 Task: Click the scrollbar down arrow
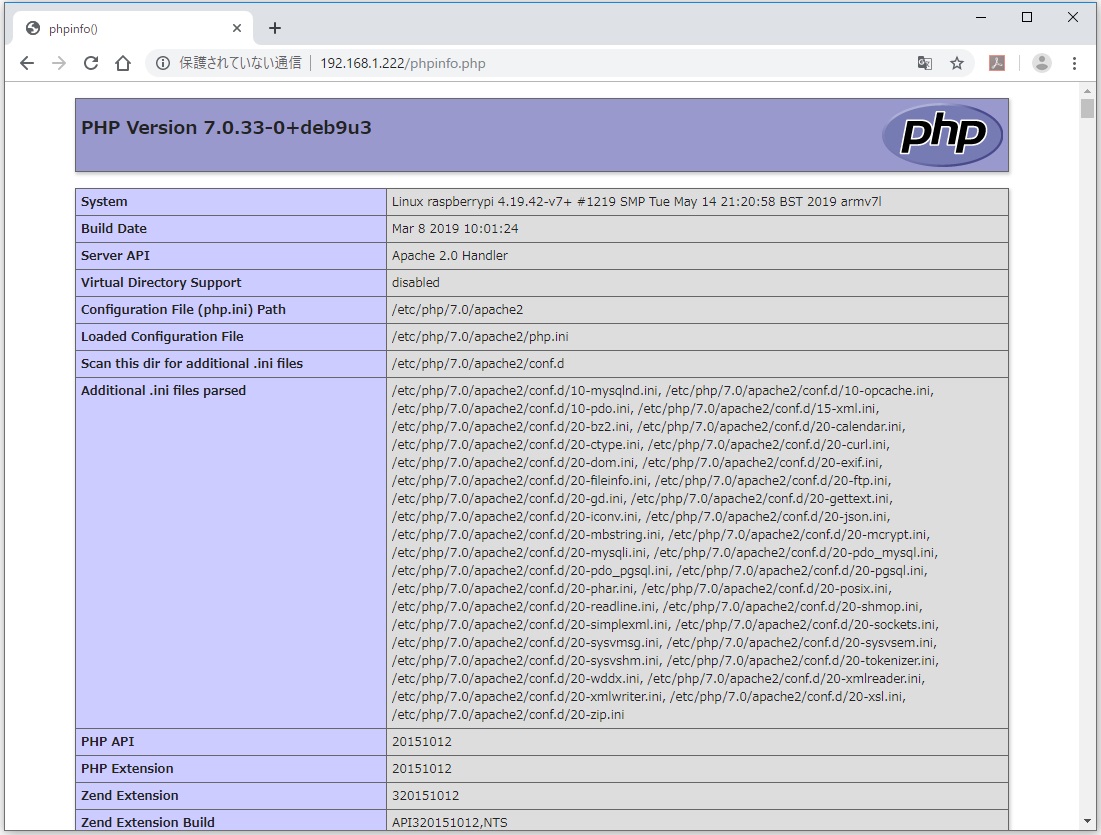pyautogui.click(x=1087, y=821)
